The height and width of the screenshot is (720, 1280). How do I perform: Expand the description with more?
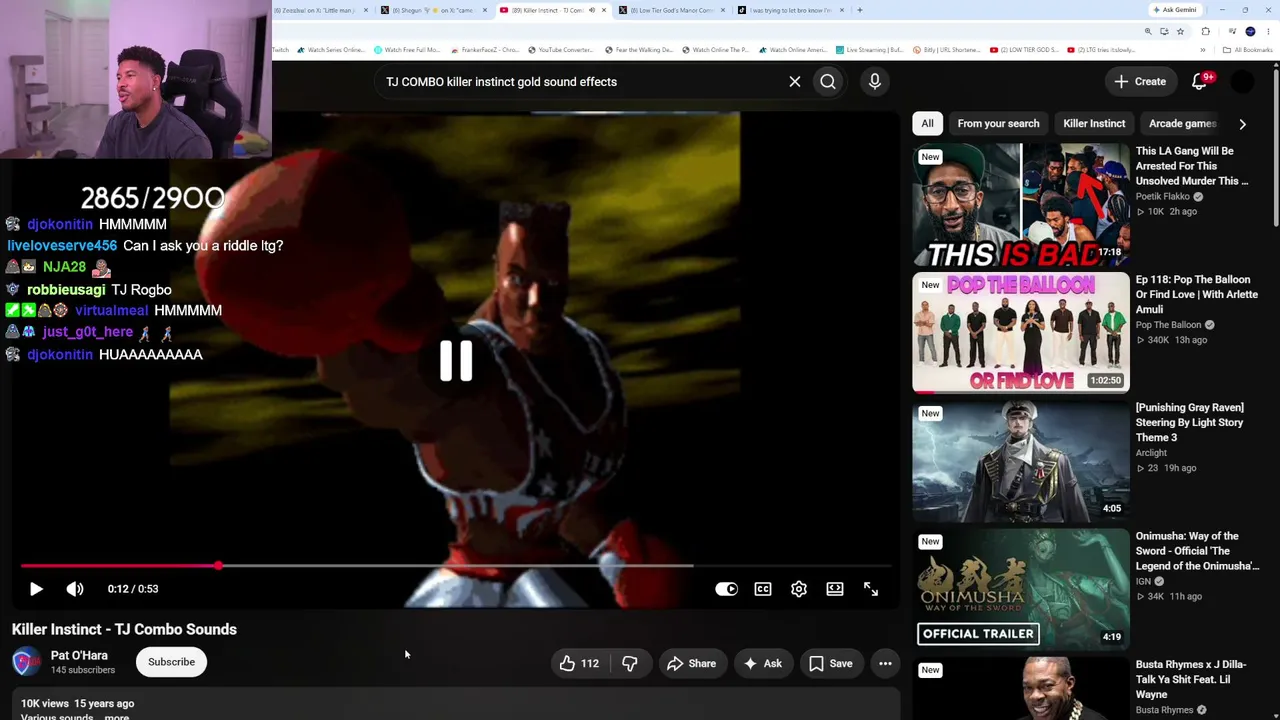(117, 716)
